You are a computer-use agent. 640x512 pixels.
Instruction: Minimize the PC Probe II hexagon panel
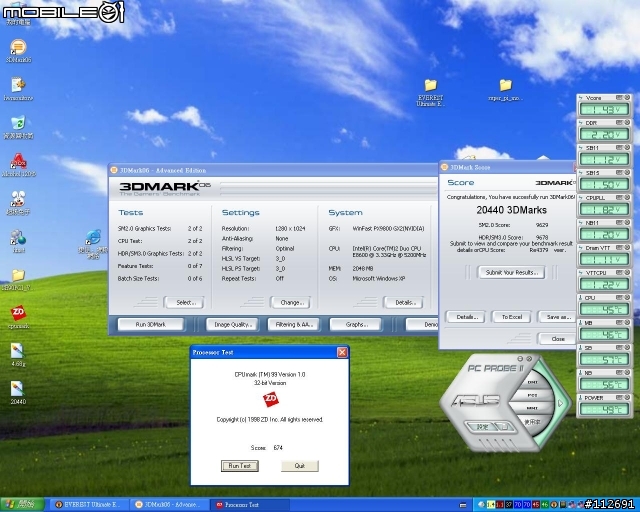[520, 358]
